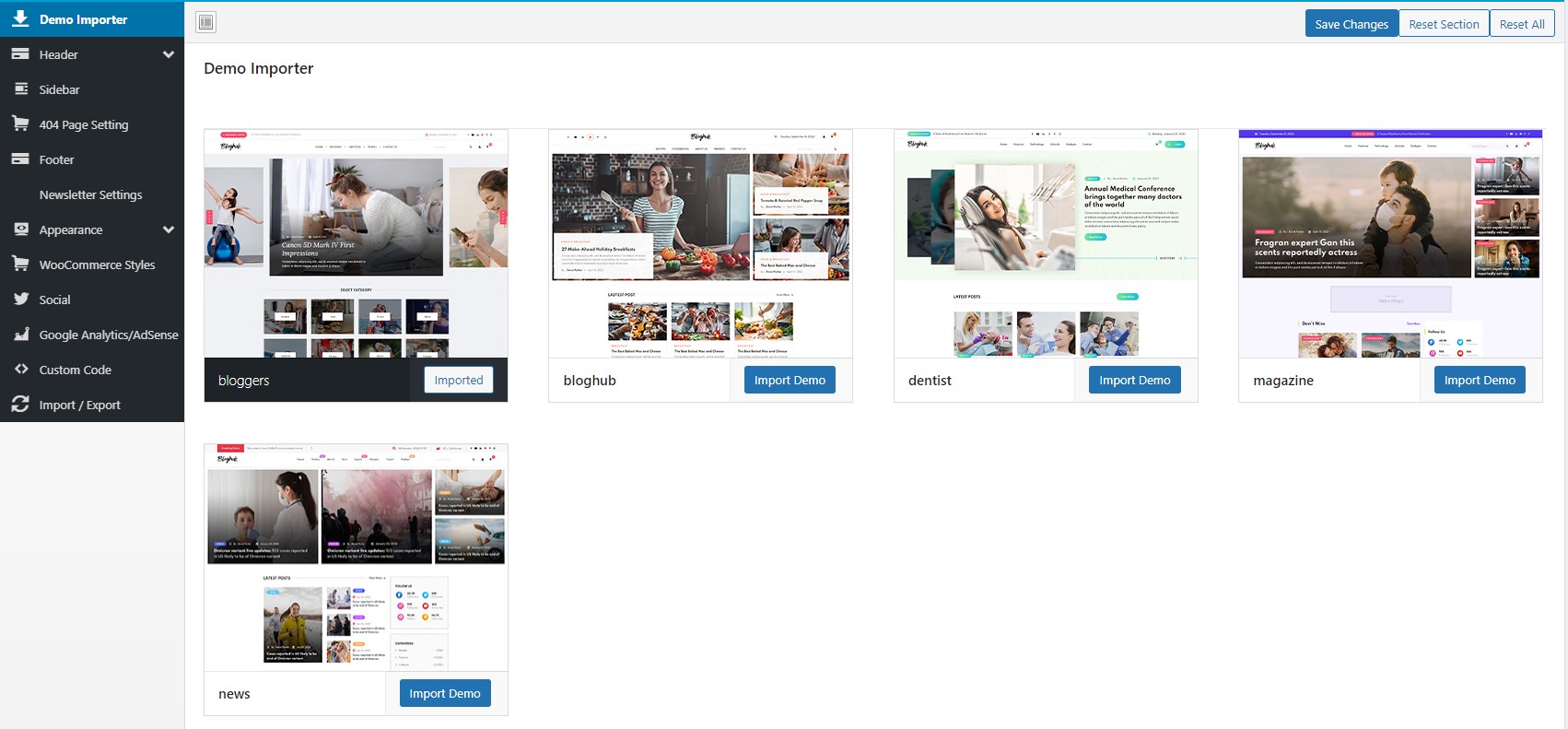Click the Reset Section button
The height and width of the screenshot is (729, 1568).
pos(1444,24)
